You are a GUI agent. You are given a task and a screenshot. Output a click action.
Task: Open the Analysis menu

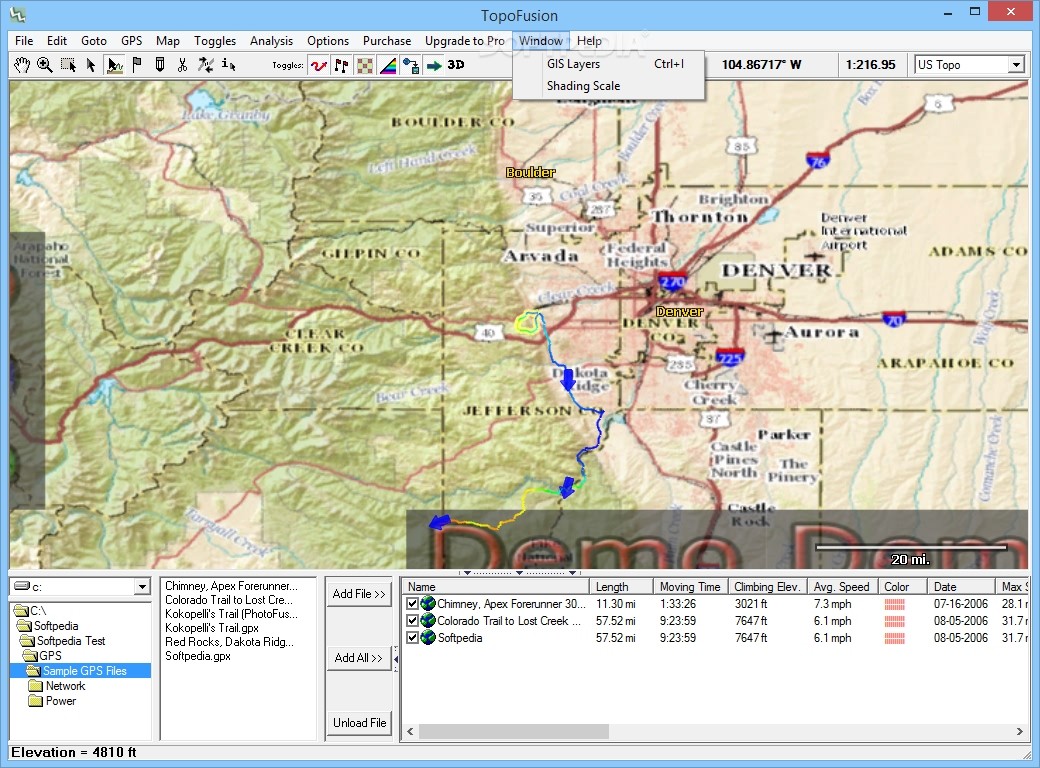(x=271, y=41)
